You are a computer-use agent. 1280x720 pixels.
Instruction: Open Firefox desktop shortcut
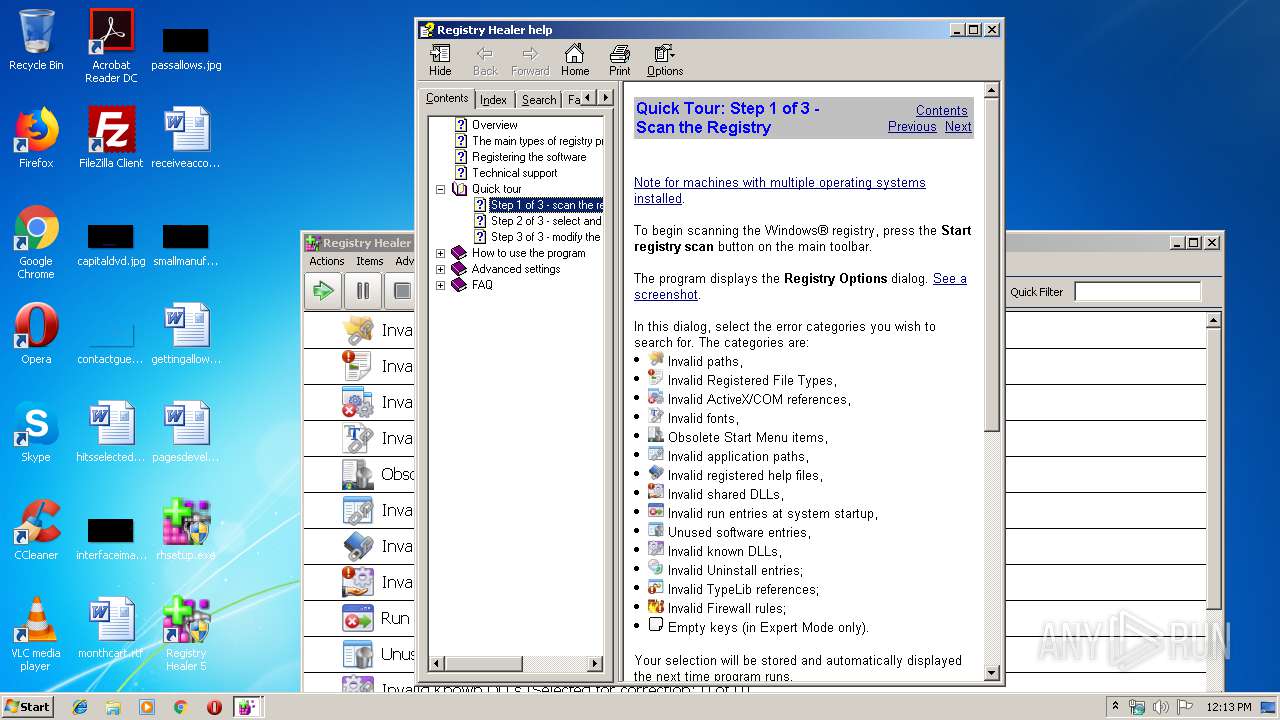click(36, 138)
